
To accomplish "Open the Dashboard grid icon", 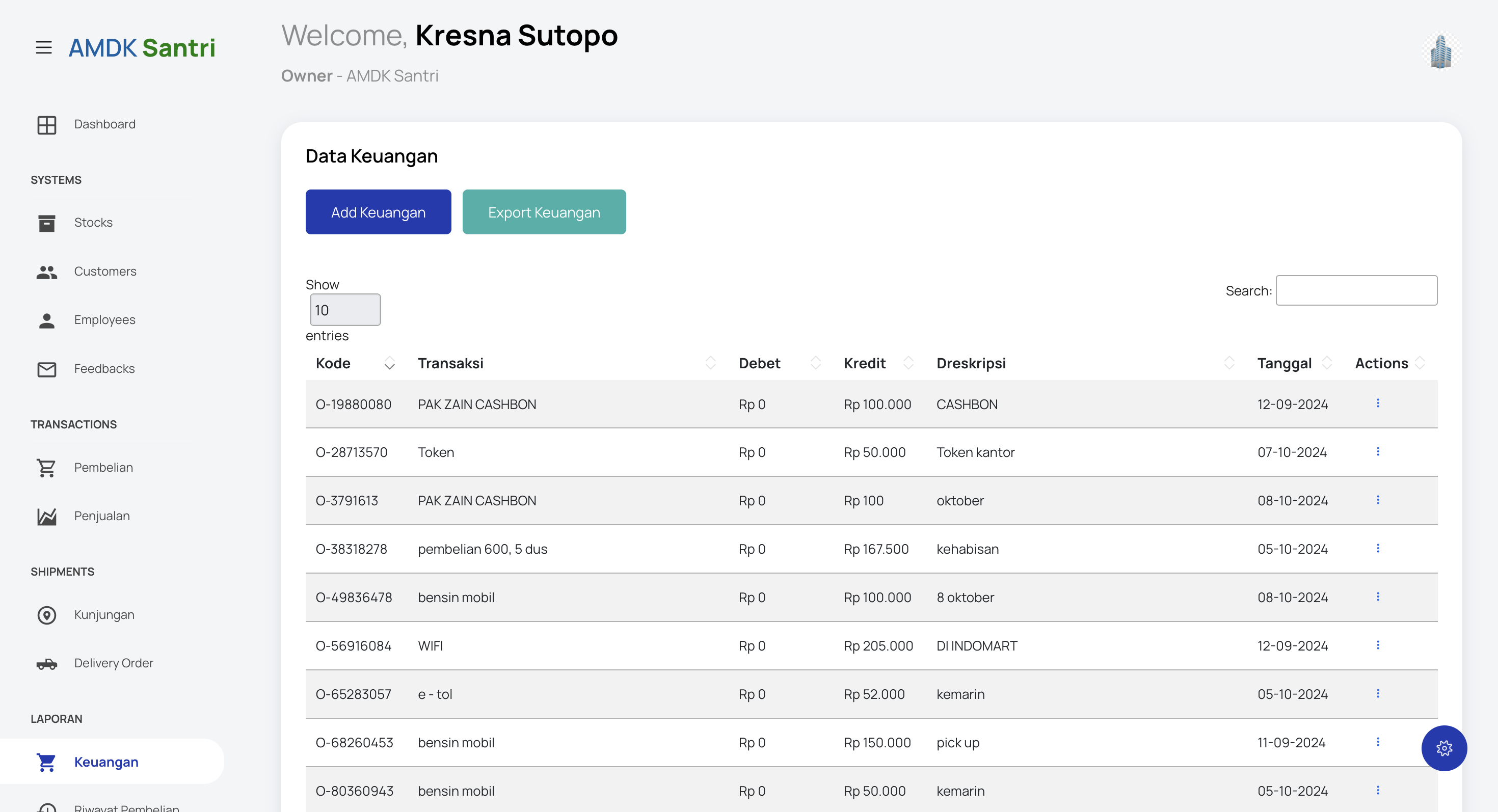I will [x=46, y=124].
